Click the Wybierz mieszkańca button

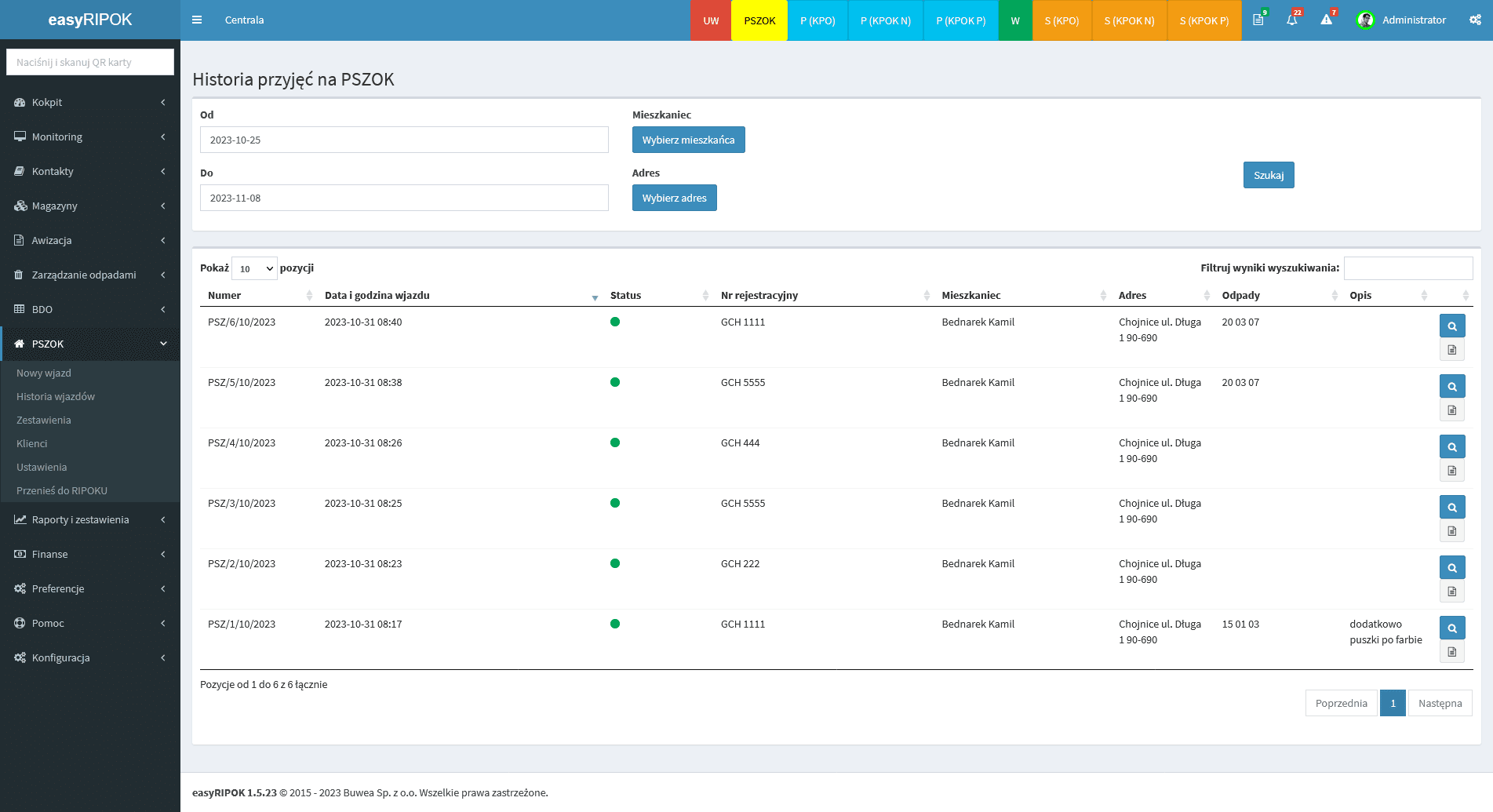[x=688, y=140]
